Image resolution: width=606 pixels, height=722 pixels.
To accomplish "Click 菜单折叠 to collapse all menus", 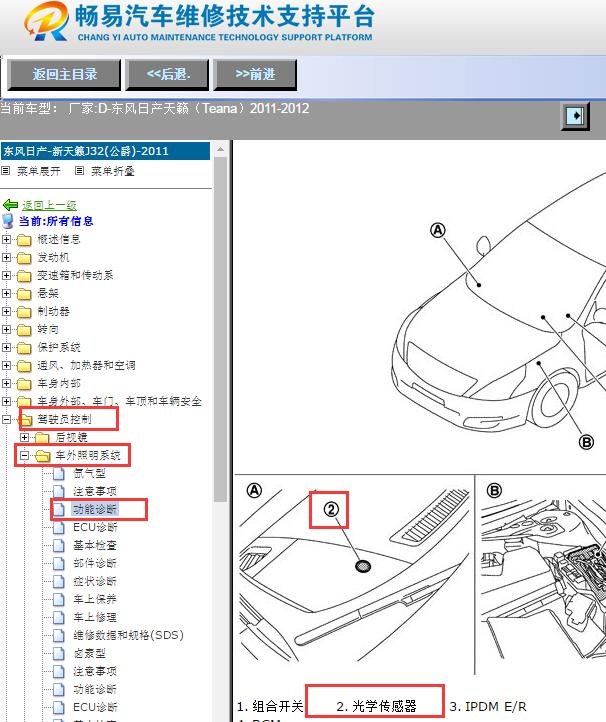I will coord(112,171).
